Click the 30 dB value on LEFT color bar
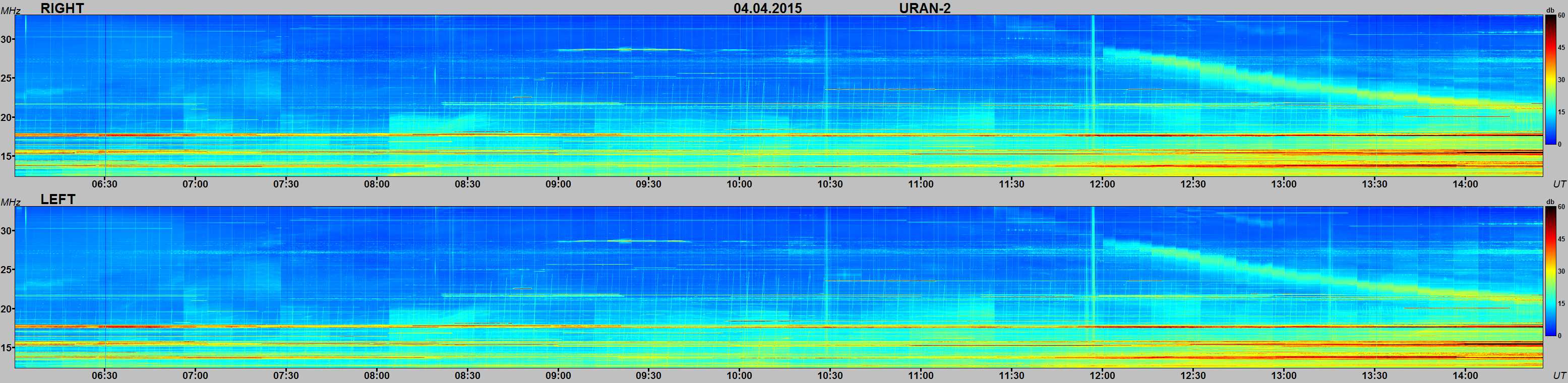This screenshot has height=383, width=1568. (1561, 271)
